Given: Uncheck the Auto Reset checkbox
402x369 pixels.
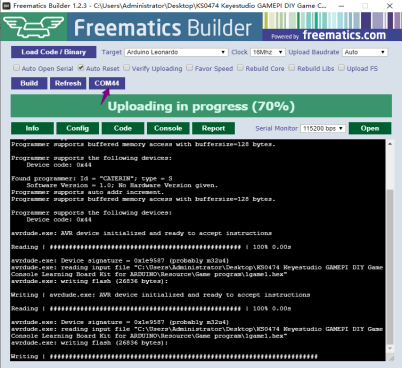Looking at the screenshot, I should pyautogui.click(x=81, y=68).
